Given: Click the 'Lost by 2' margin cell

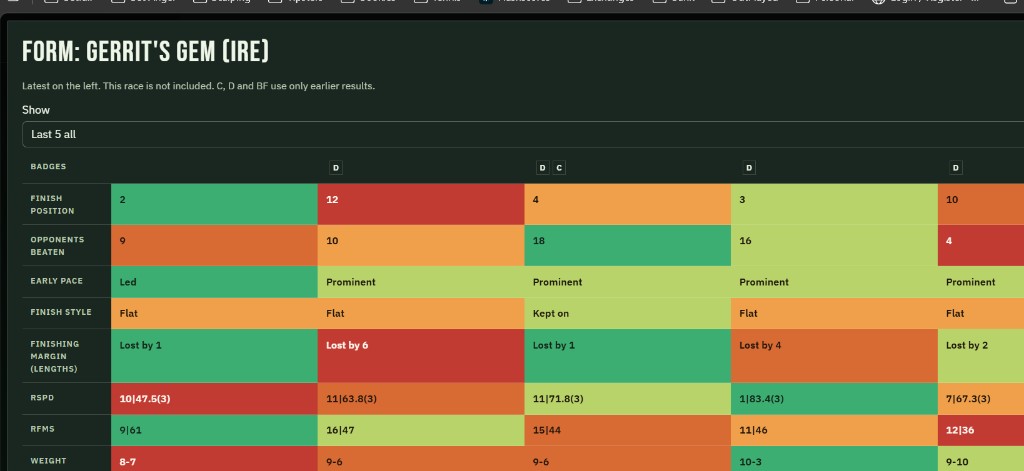Looking at the screenshot, I should coord(981,355).
